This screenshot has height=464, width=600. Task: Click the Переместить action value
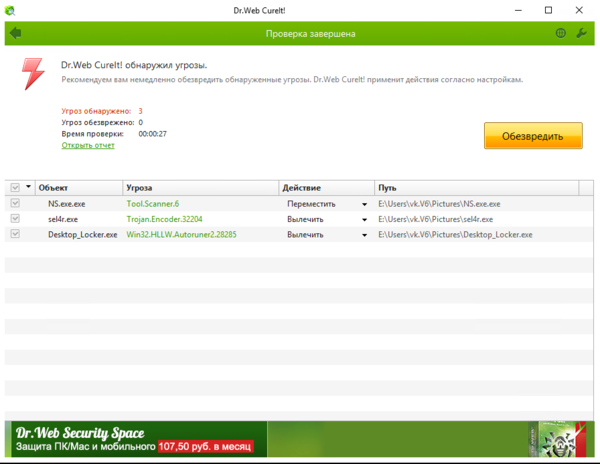pyautogui.click(x=311, y=204)
